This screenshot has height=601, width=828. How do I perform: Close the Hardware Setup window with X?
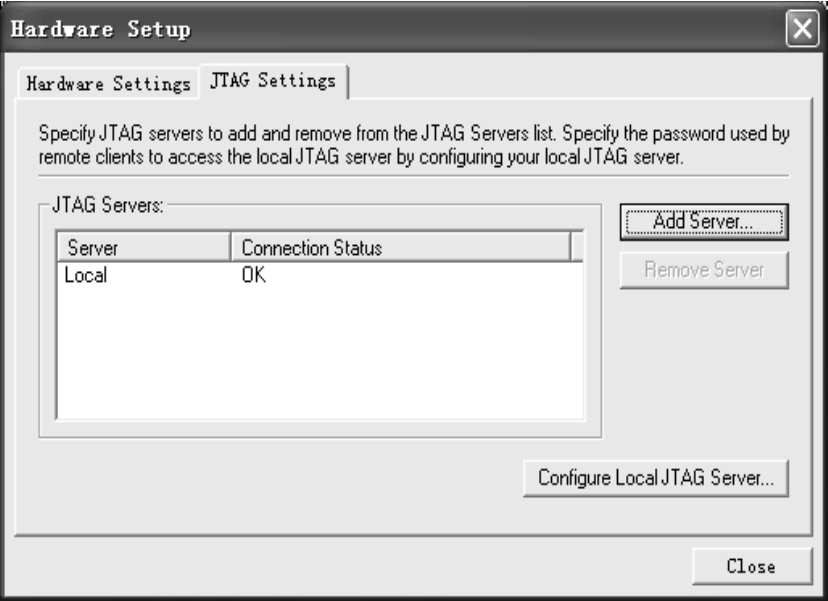coord(802,28)
